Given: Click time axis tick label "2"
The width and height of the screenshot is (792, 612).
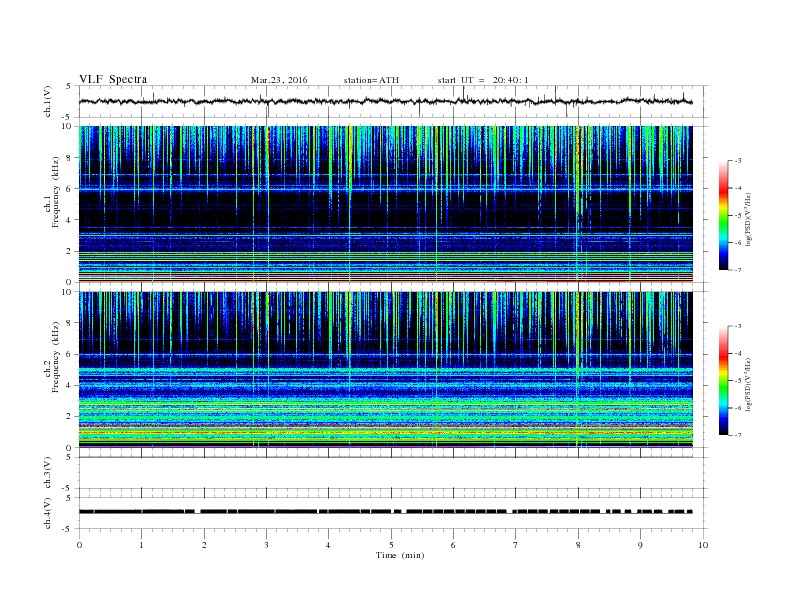Looking at the screenshot, I should tap(204, 545).
